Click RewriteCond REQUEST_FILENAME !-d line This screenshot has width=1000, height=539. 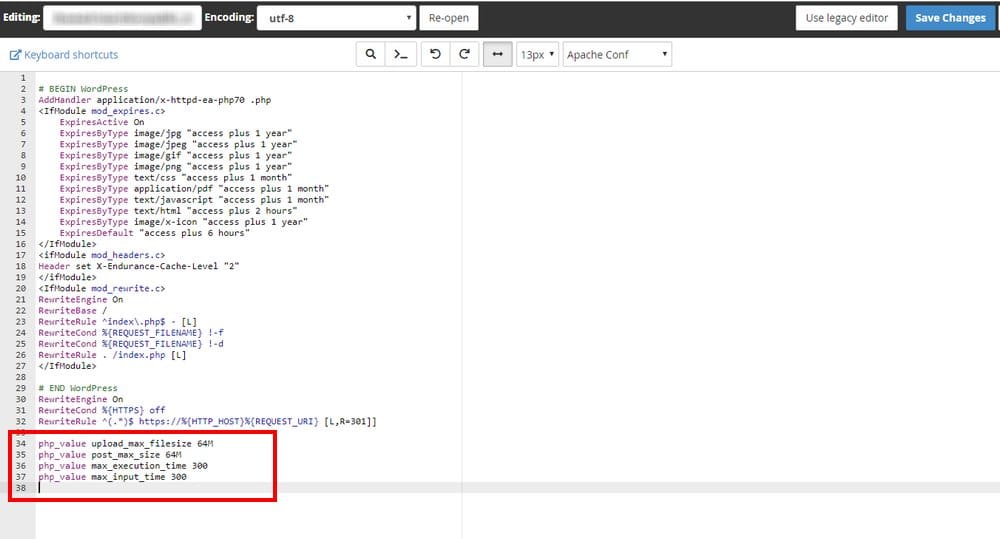point(131,343)
